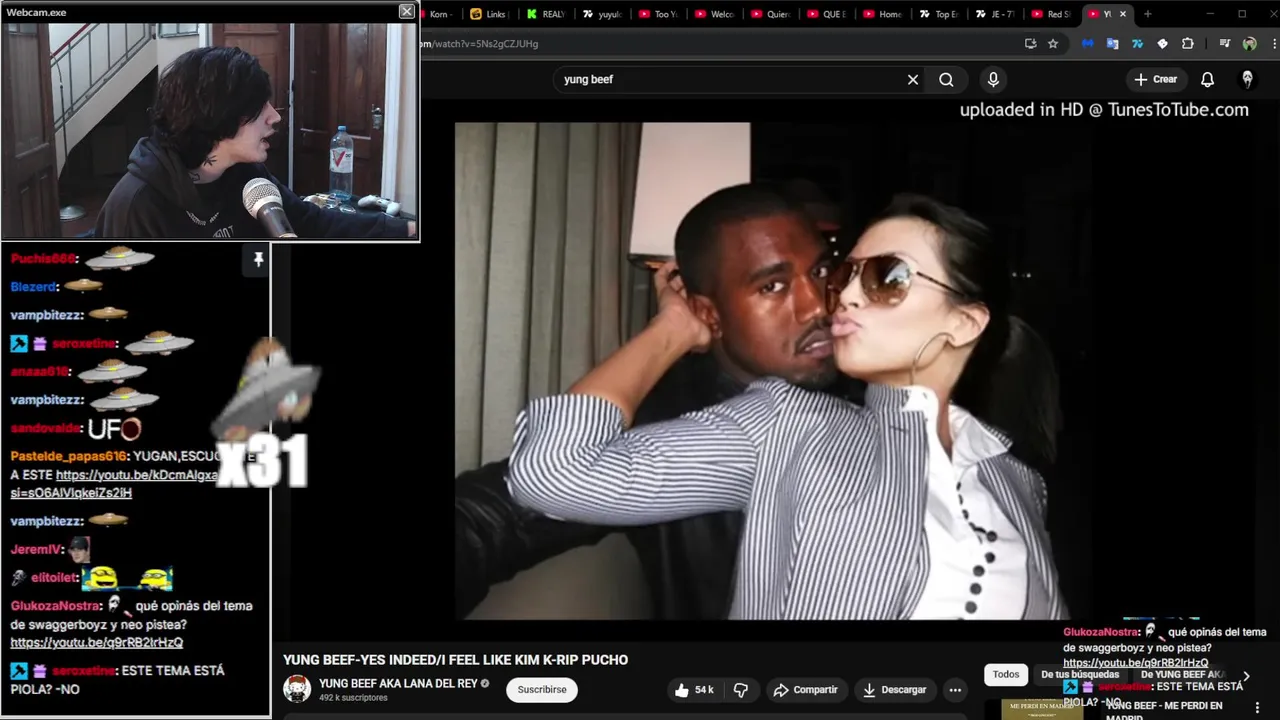The width and height of the screenshot is (1280, 720).
Task: Switch to the 'Red St' YouTube tab
Action: coord(1050,14)
